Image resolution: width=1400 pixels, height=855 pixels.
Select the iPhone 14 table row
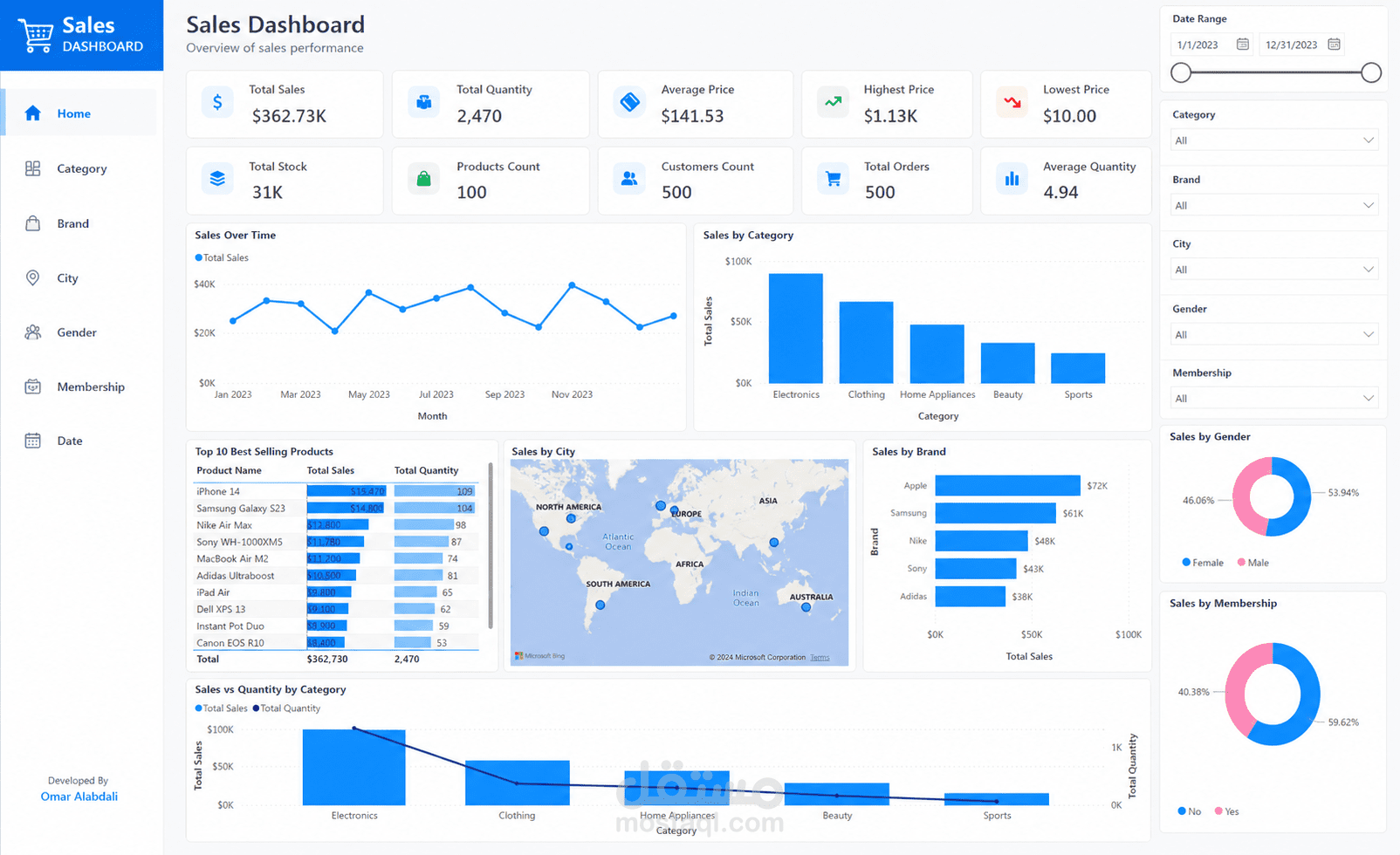(337, 491)
